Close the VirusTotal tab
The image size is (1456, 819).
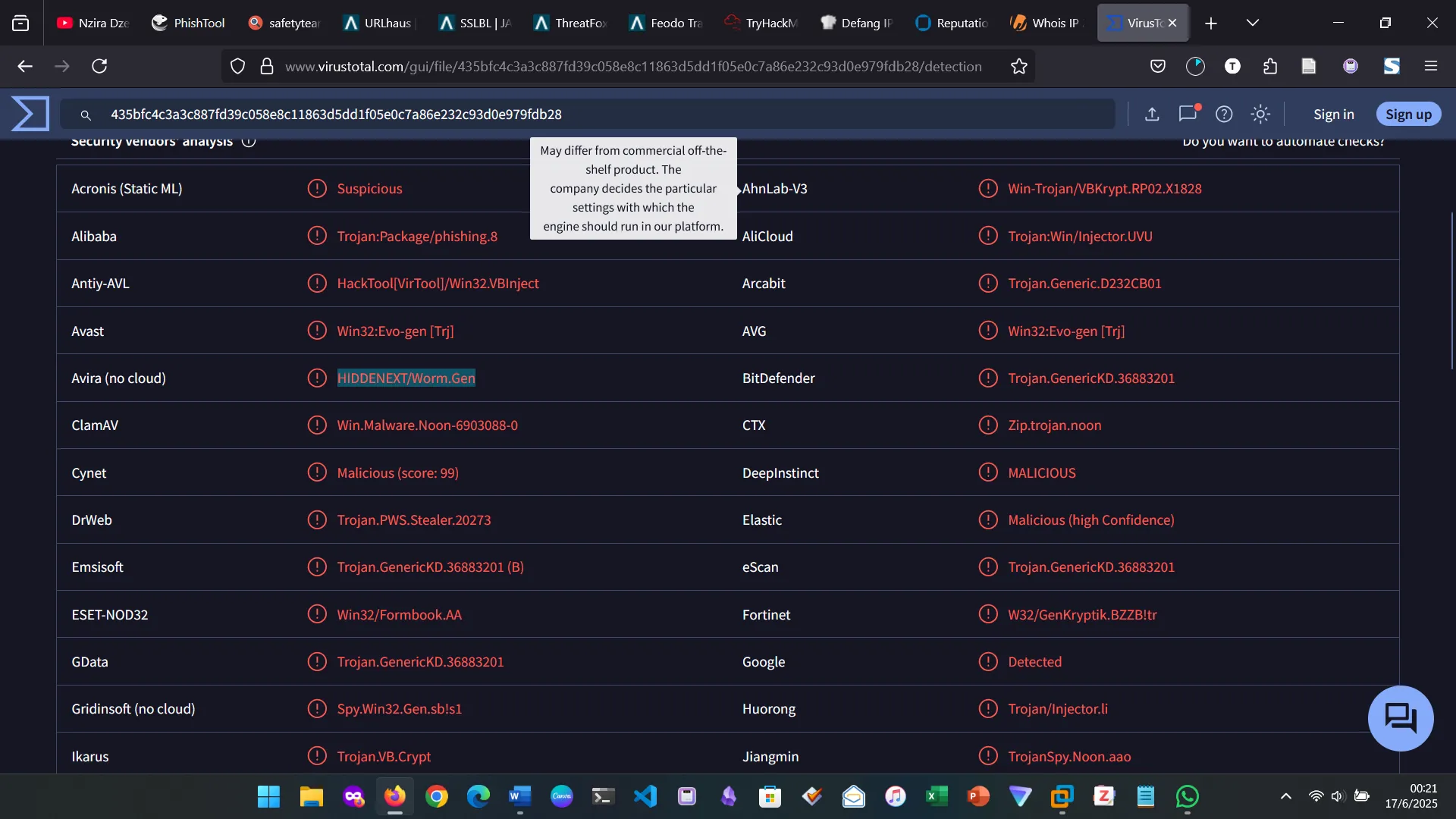coord(1172,23)
